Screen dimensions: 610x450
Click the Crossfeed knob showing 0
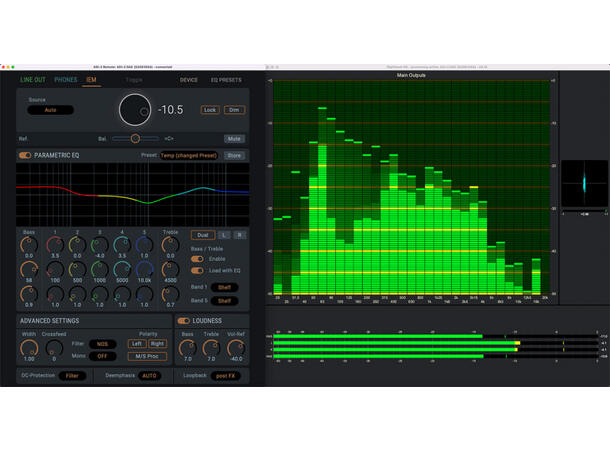pyautogui.click(x=54, y=347)
